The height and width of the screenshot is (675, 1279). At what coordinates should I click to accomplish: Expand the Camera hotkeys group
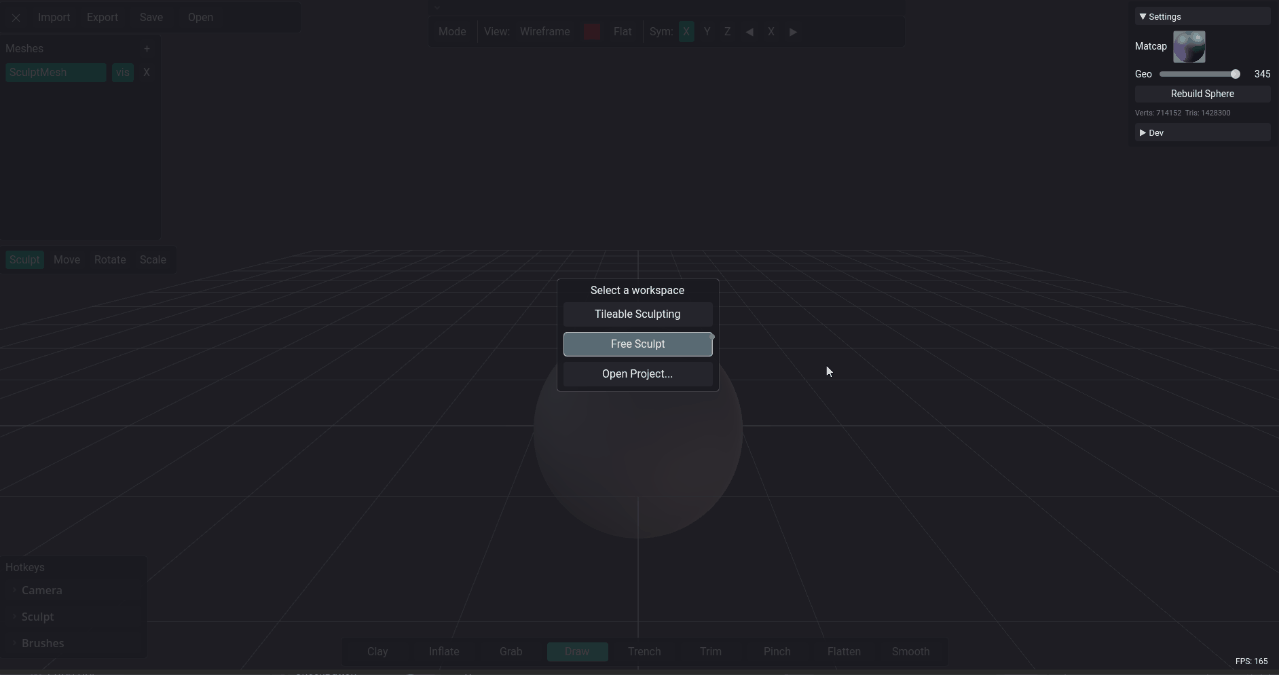pyautogui.click(x=74, y=591)
